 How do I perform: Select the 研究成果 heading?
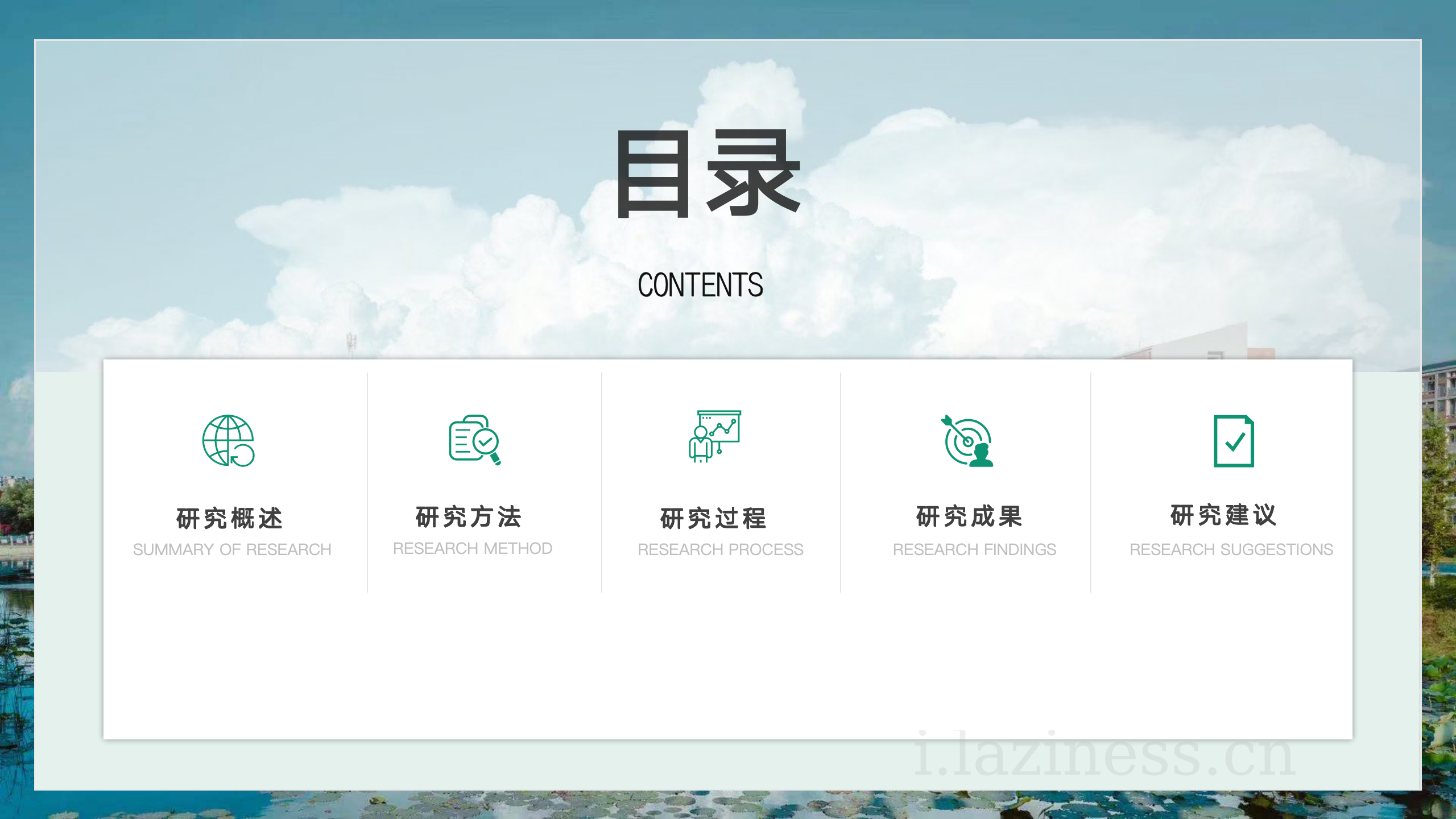click(x=970, y=516)
